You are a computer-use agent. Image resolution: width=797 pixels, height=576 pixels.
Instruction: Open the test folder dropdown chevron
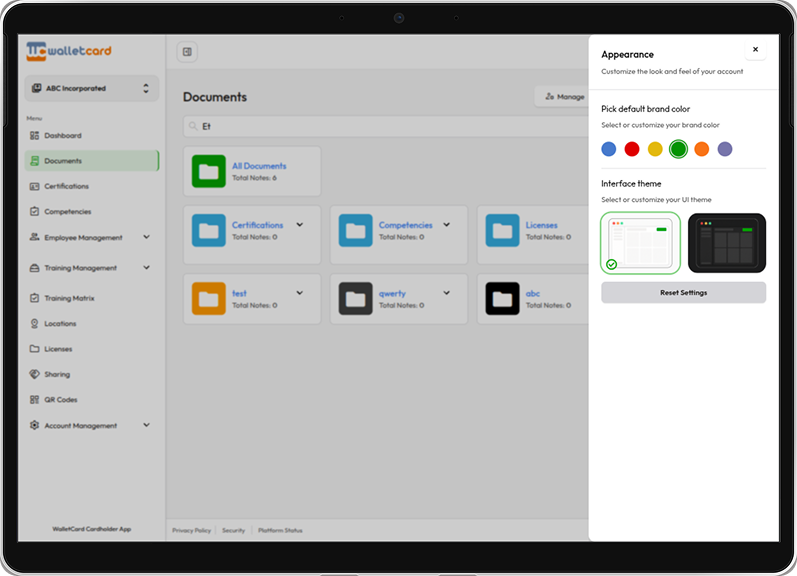[300, 293]
